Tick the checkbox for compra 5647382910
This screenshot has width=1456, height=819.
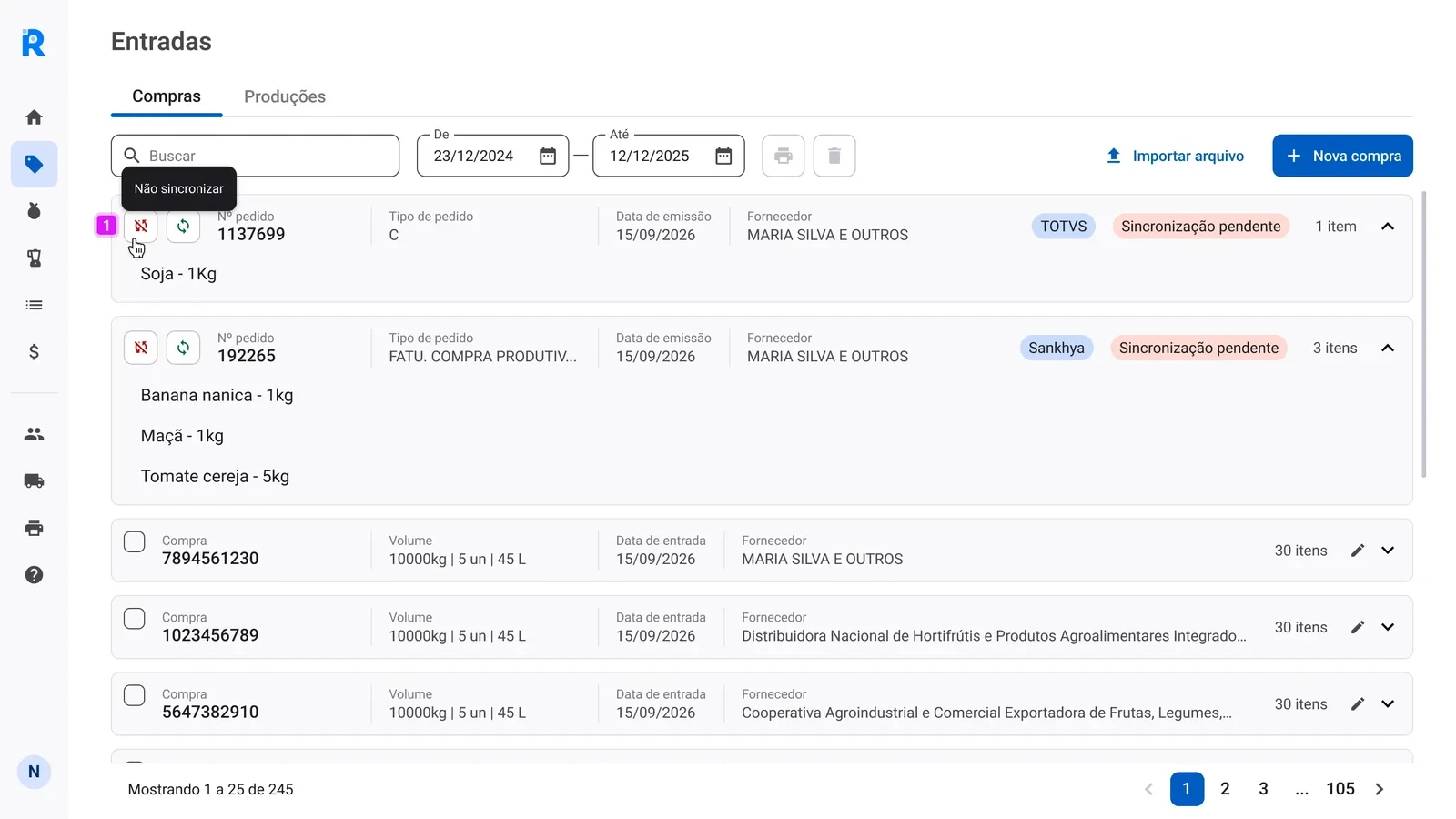click(x=134, y=694)
